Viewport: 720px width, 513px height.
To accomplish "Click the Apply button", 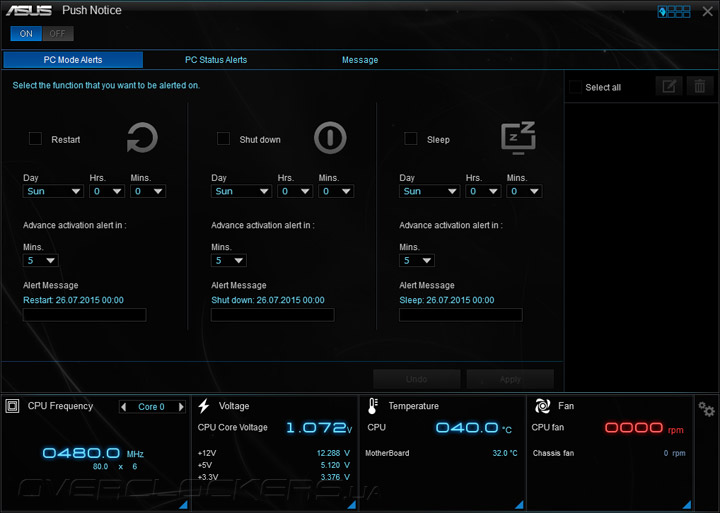I will point(510,379).
